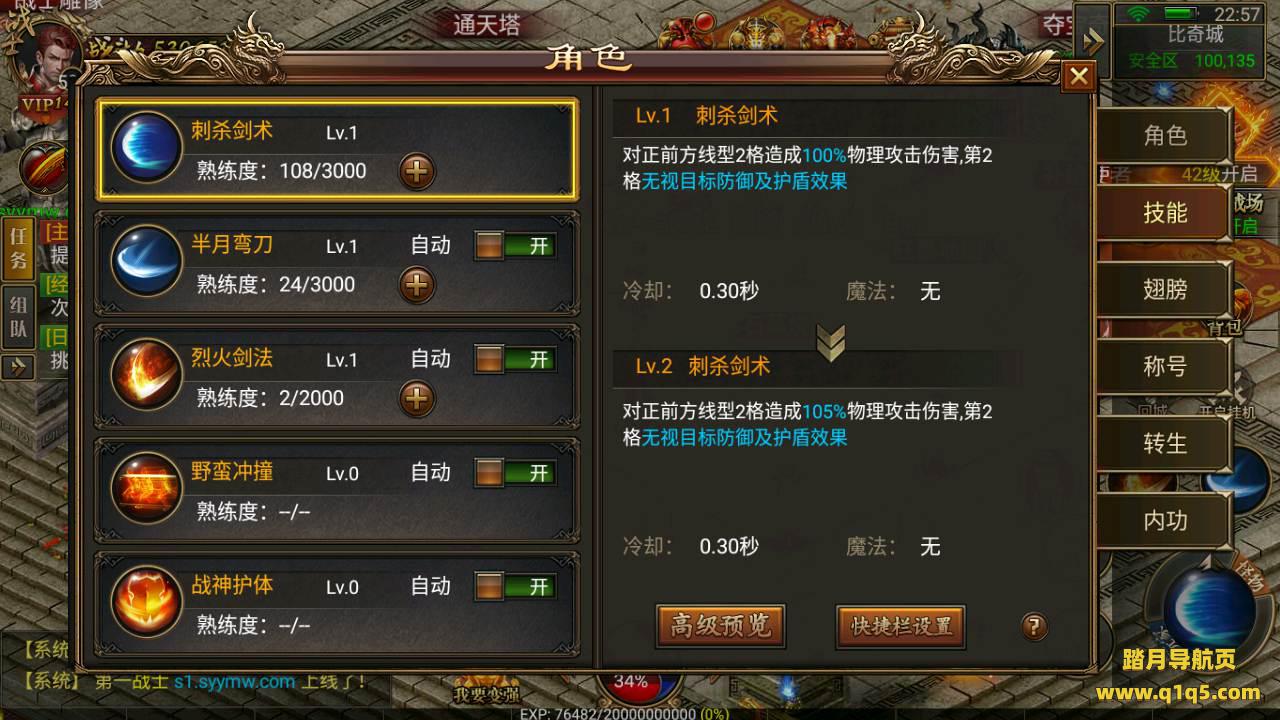1280x720 pixels.
Task: Click the EXP progress bar at bottom
Action: click(x=624, y=714)
